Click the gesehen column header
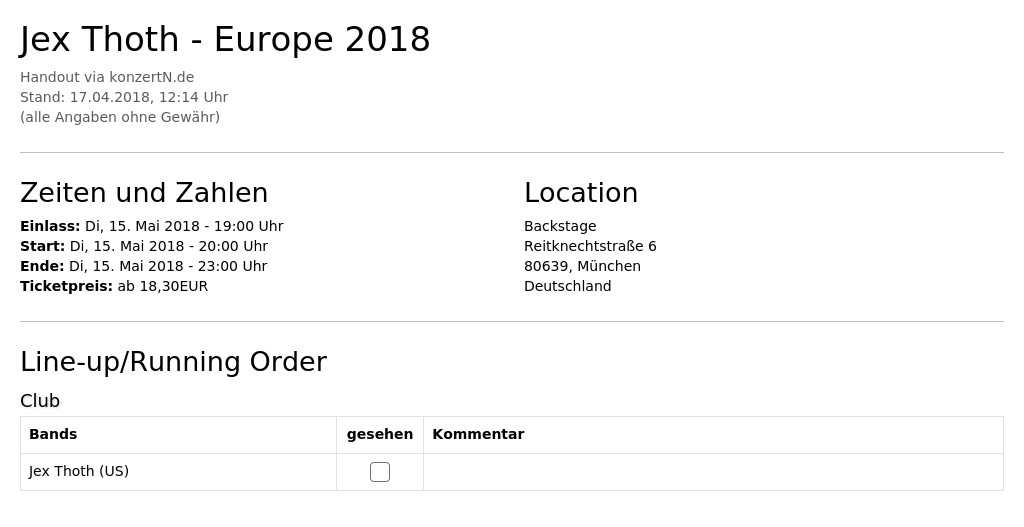Viewport: 1024px width, 527px height. click(379, 434)
